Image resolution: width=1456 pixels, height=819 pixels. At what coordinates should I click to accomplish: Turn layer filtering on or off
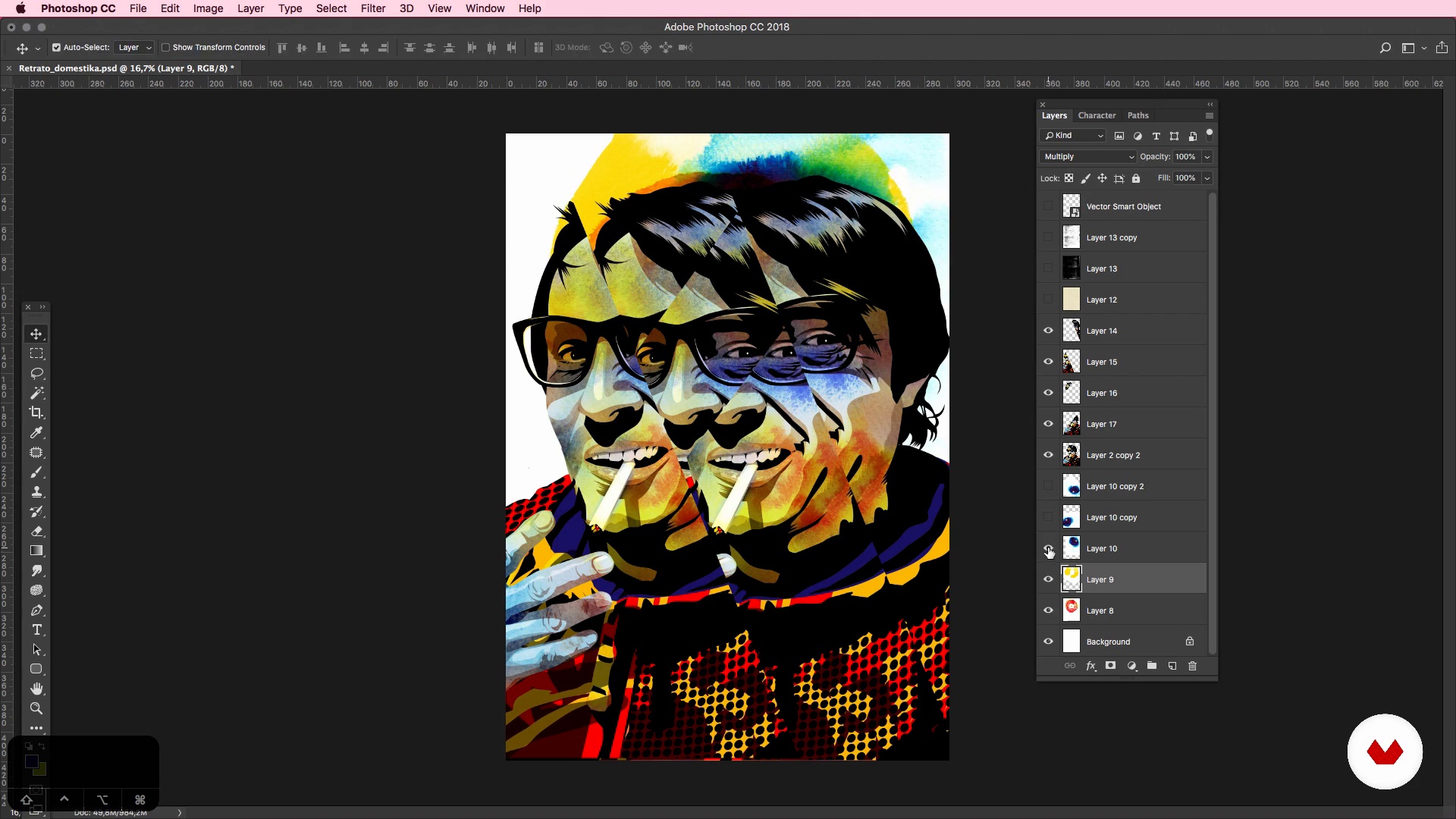[x=1210, y=133]
